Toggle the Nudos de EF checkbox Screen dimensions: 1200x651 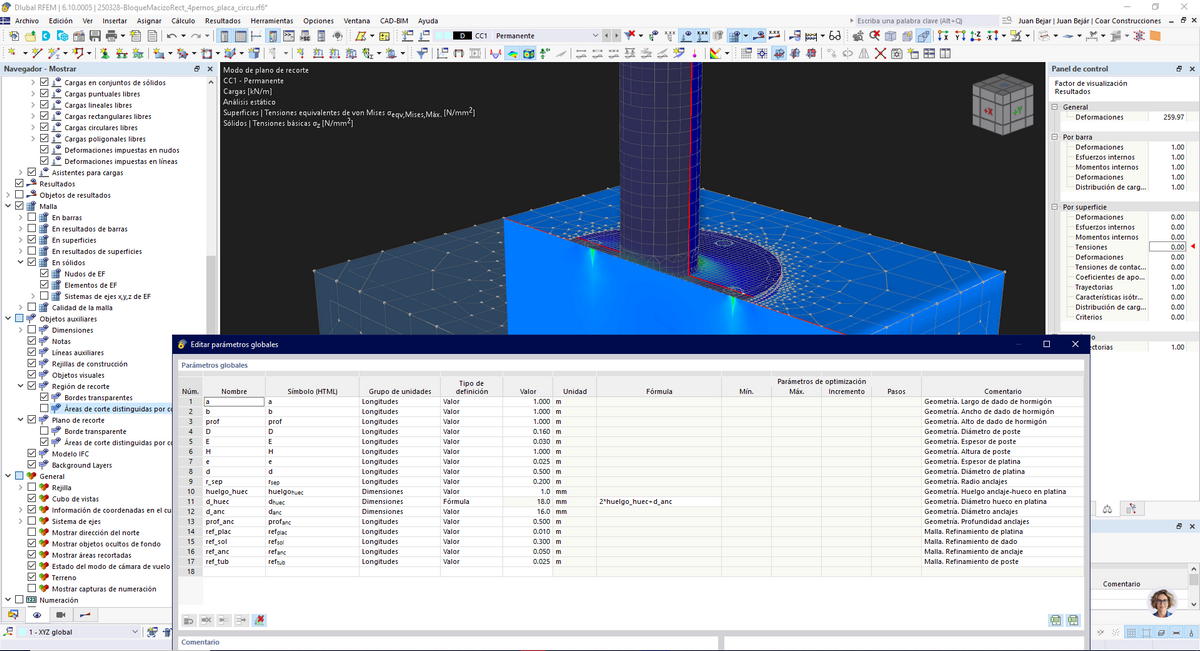click(x=44, y=274)
